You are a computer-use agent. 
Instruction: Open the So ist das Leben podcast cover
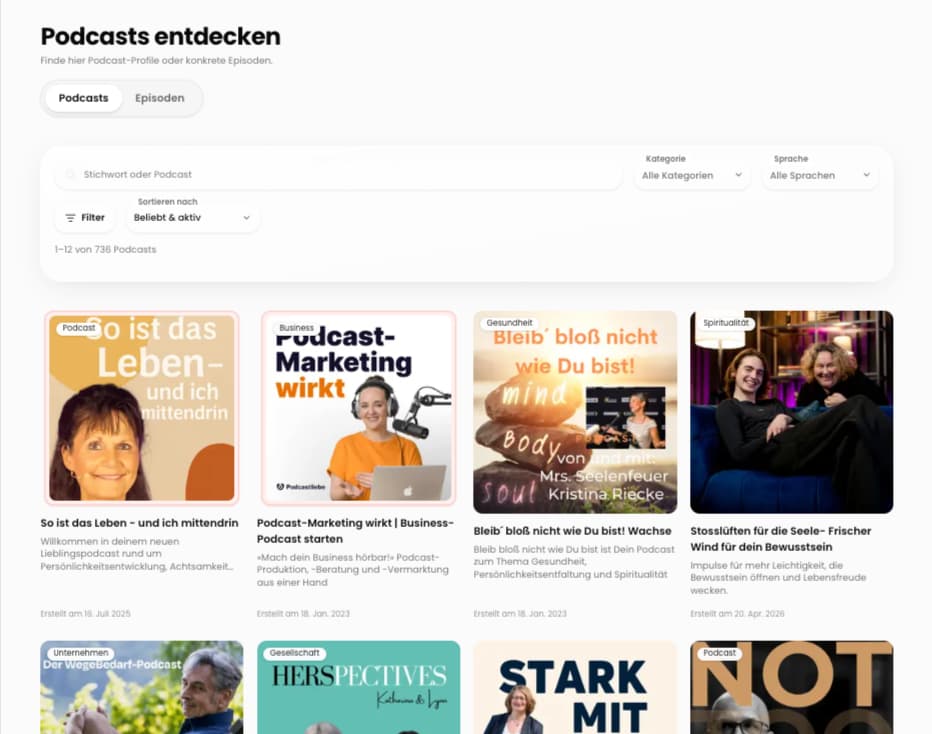point(141,408)
